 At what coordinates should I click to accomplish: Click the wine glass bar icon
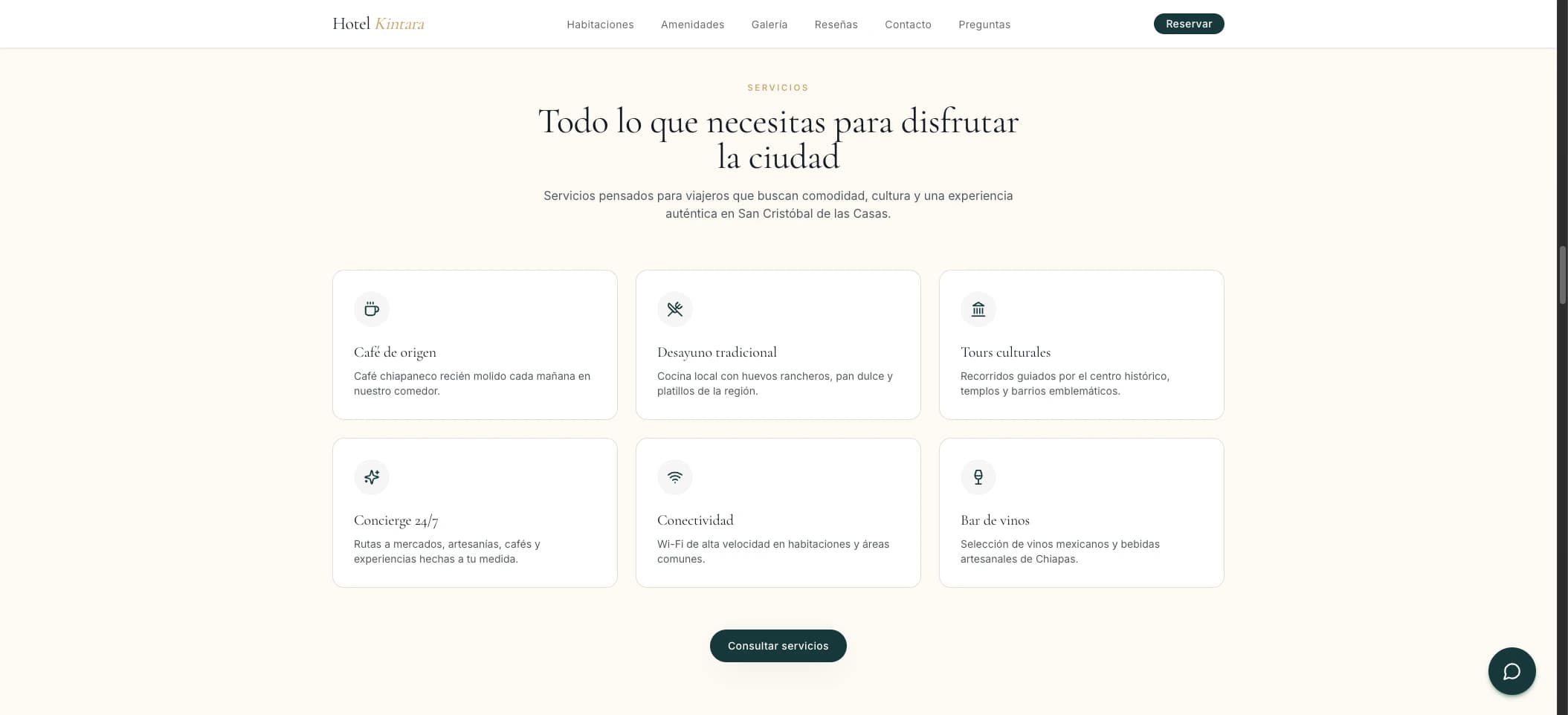pyautogui.click(x=978, y=477)
